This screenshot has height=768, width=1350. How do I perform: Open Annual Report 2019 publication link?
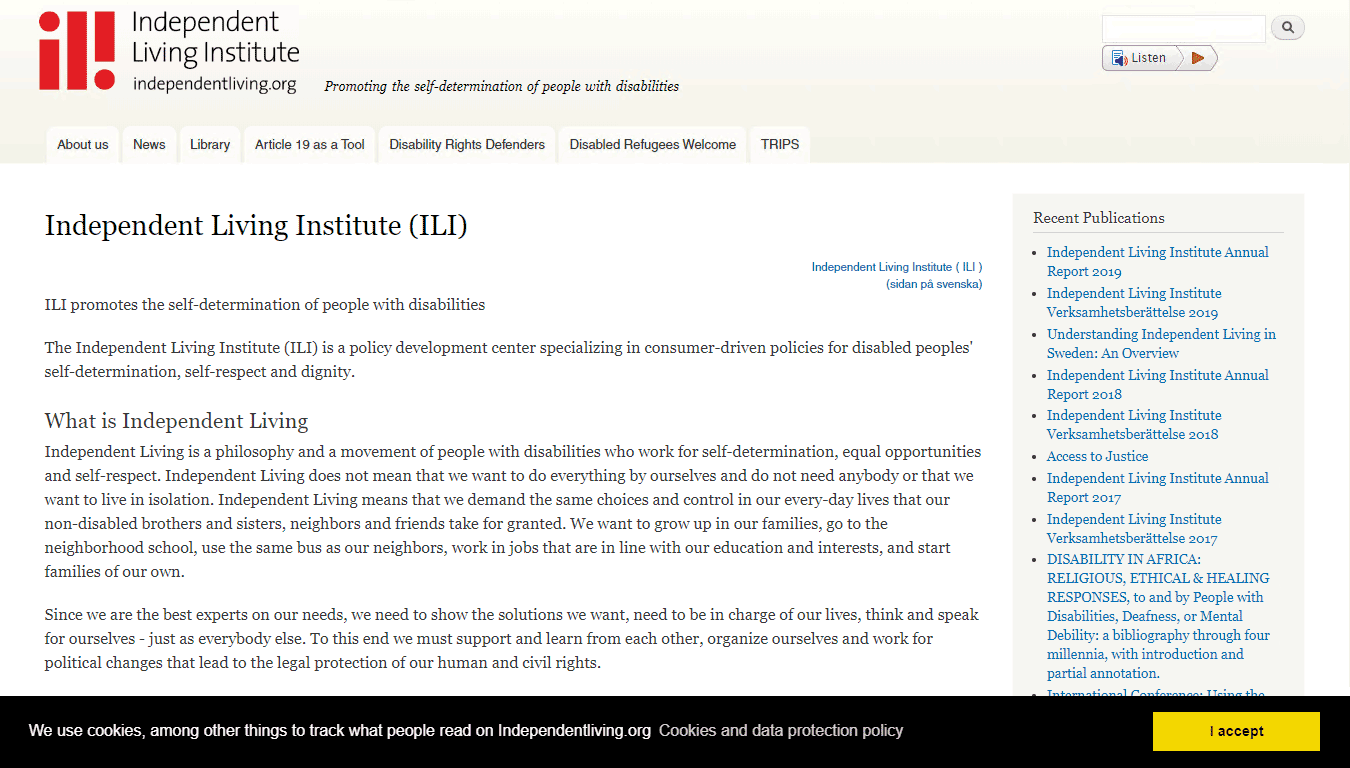pos(1157,262)
